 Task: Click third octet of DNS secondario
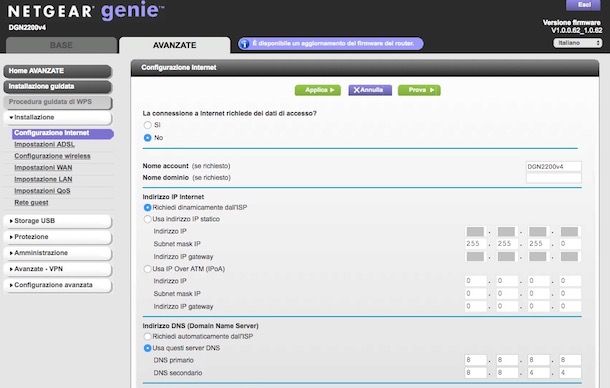[x=538, y=373]
